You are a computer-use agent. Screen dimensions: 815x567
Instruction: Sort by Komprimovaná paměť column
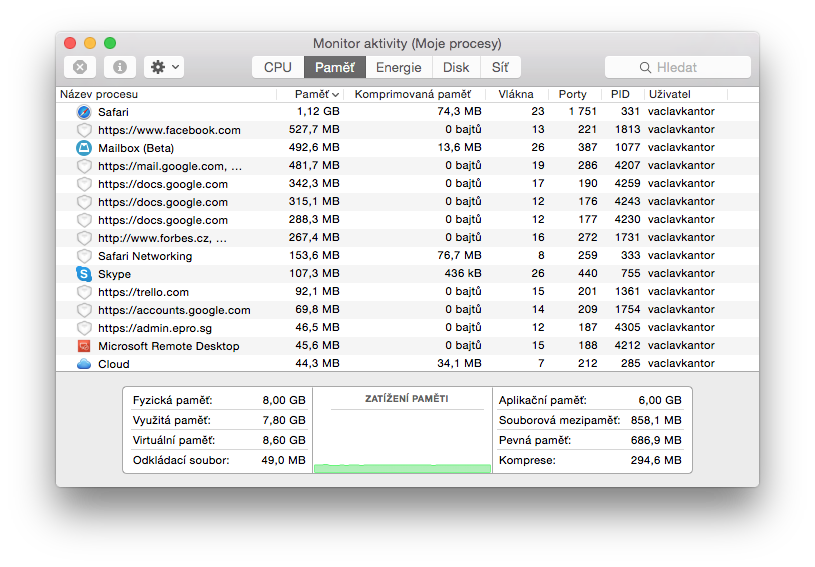(x=413, y=94)
